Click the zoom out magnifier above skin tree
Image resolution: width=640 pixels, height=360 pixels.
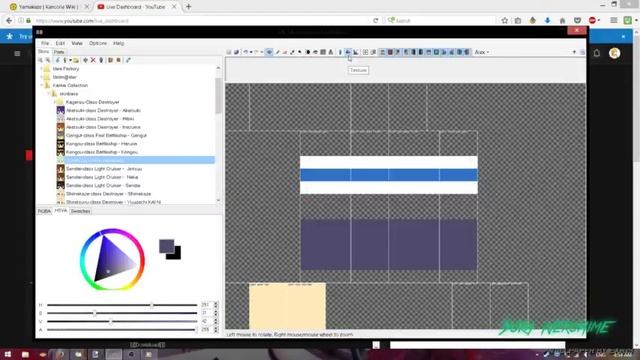click(48, 60)
